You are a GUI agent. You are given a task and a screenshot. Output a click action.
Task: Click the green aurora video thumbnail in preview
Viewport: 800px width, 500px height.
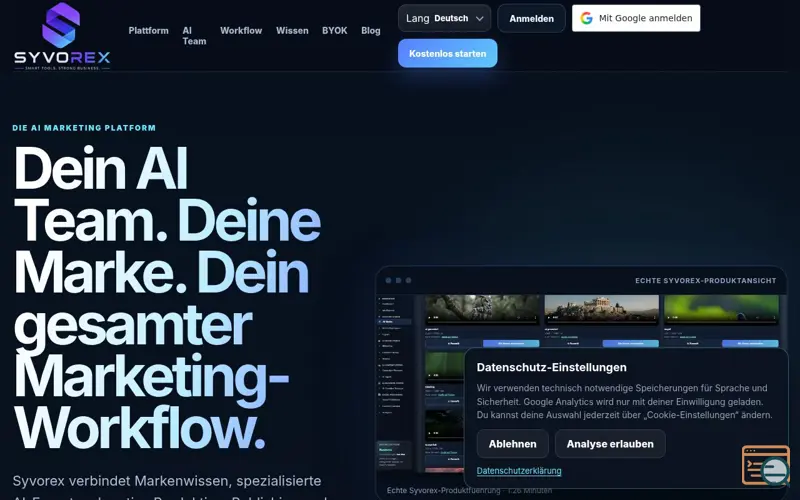click(721, 309)
